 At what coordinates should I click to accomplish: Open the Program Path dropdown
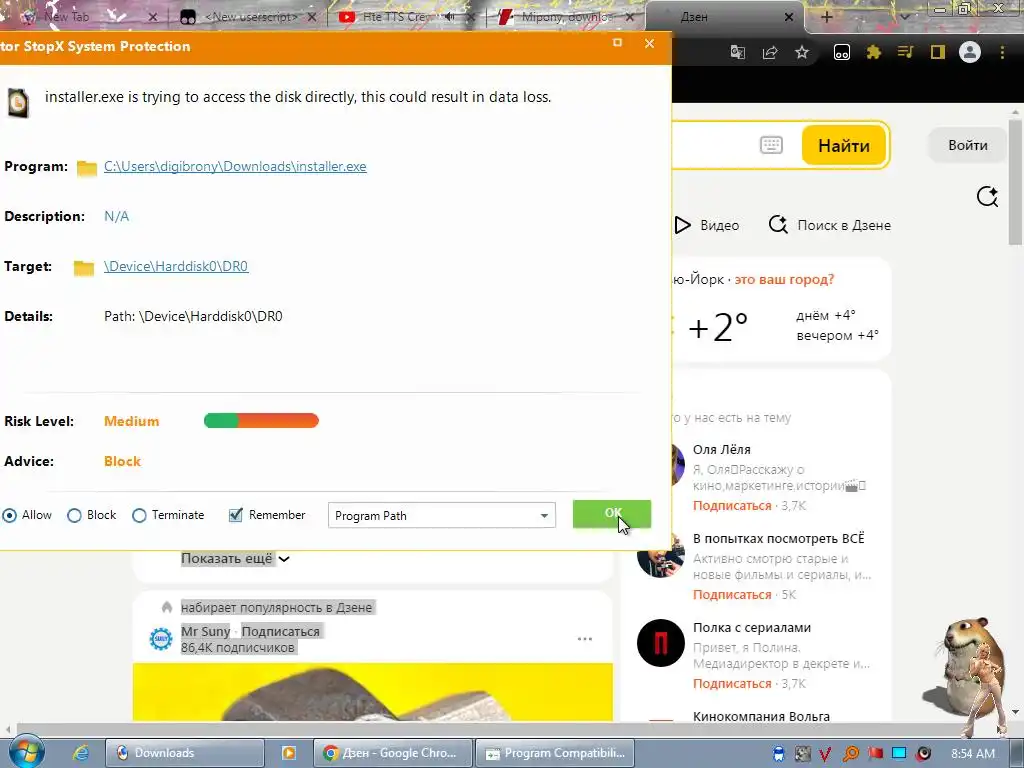441,515
